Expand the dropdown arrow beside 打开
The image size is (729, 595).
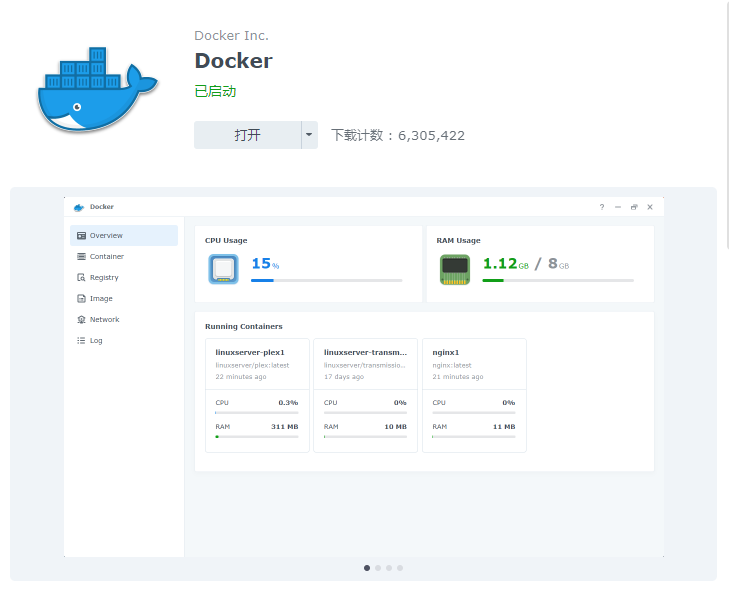(x=309, y=135)
